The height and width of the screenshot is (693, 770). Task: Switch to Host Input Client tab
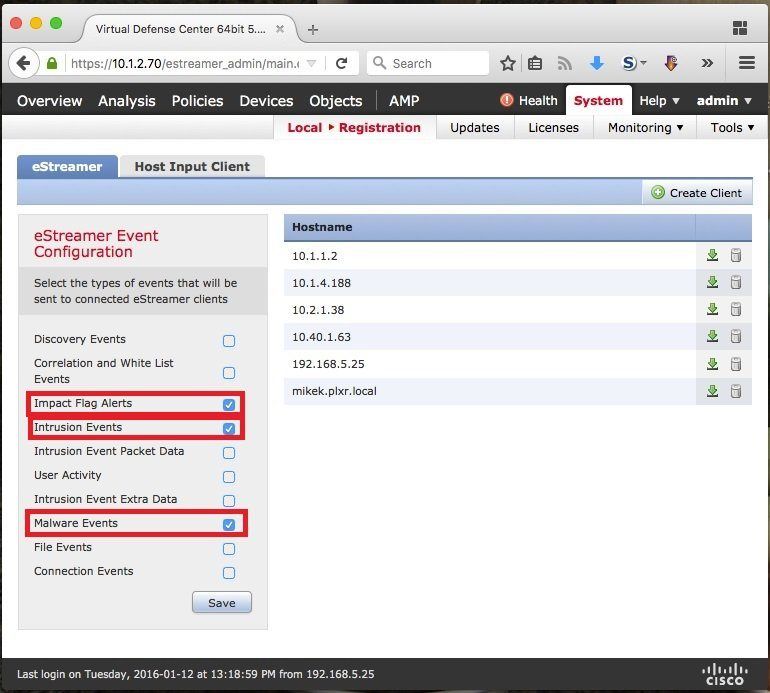point(192,166)
